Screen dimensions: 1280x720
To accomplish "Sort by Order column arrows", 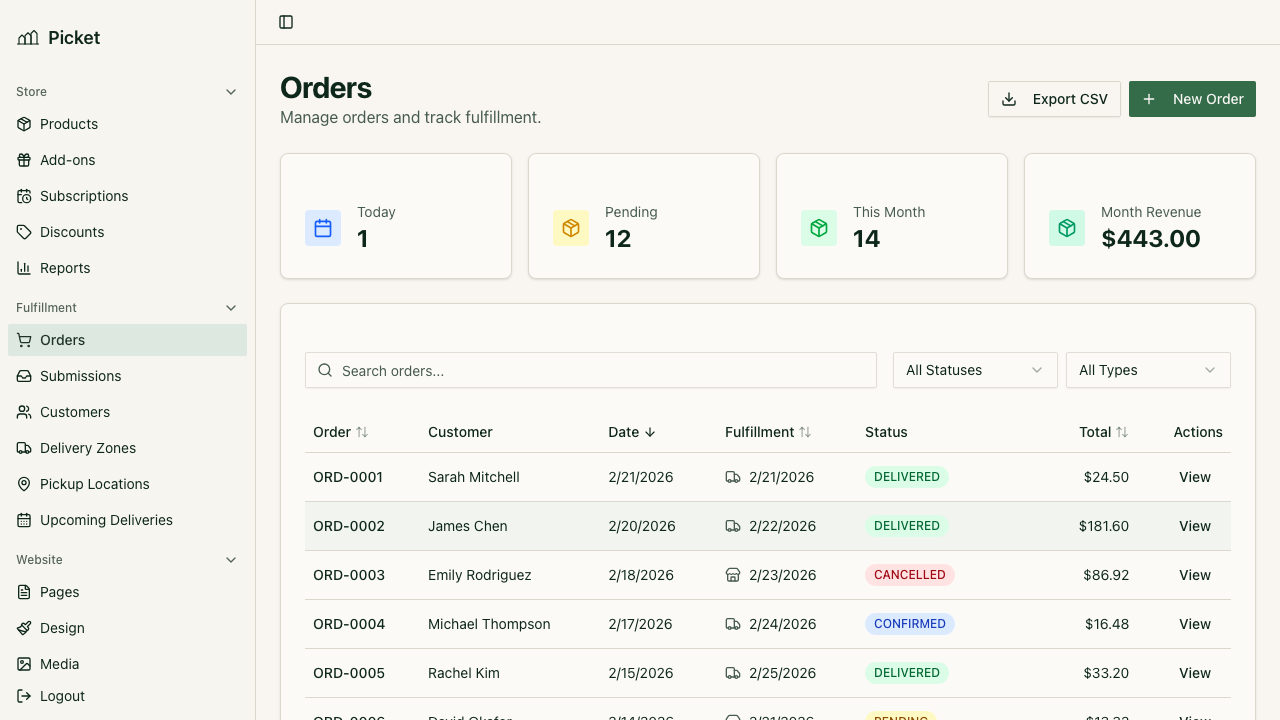I will coord(362,432).
